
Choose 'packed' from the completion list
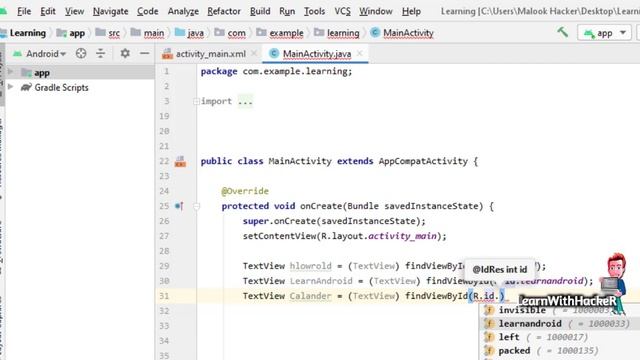pos(514,351)
